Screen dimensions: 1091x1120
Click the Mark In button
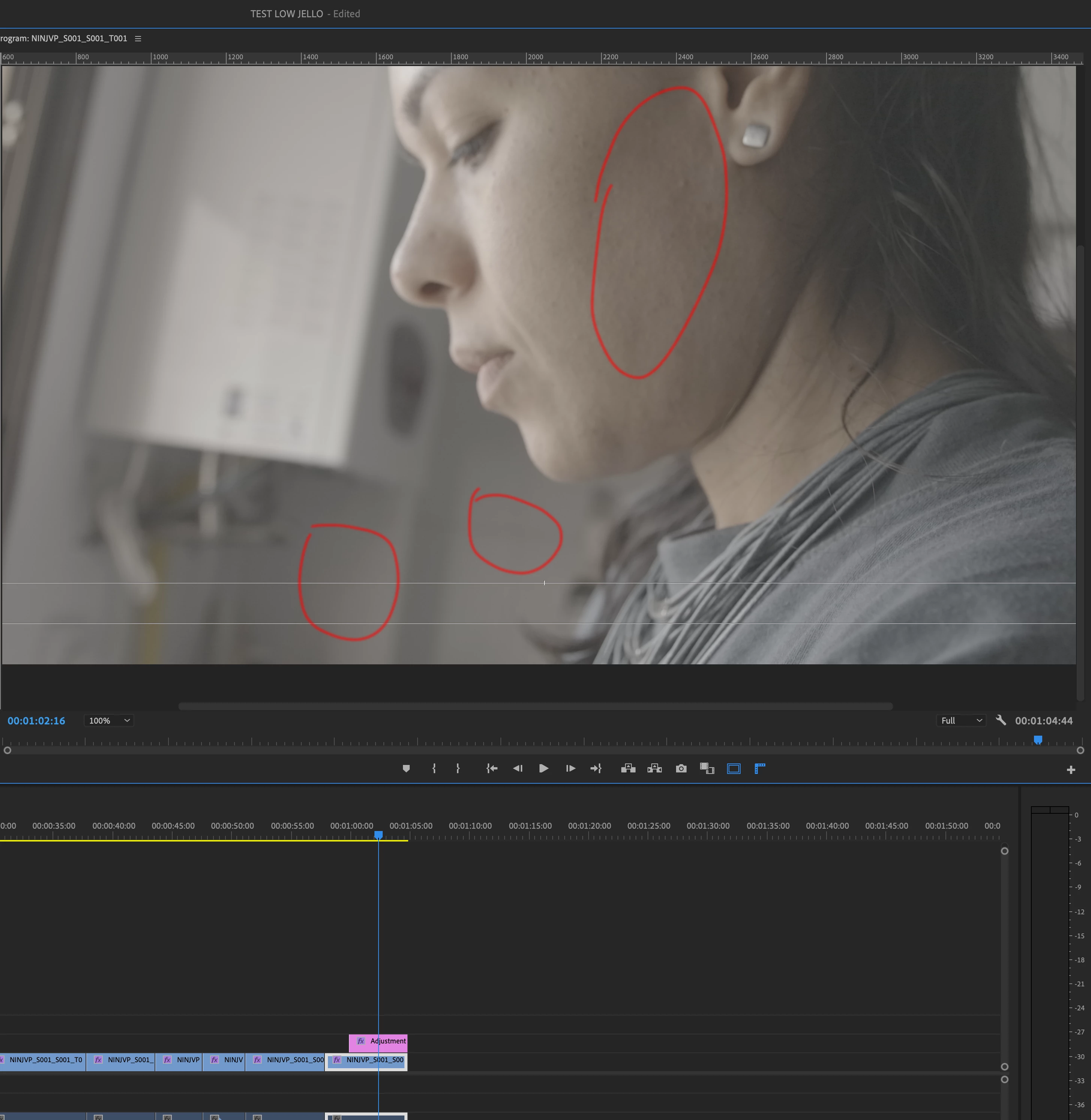[x=434, y=769]
